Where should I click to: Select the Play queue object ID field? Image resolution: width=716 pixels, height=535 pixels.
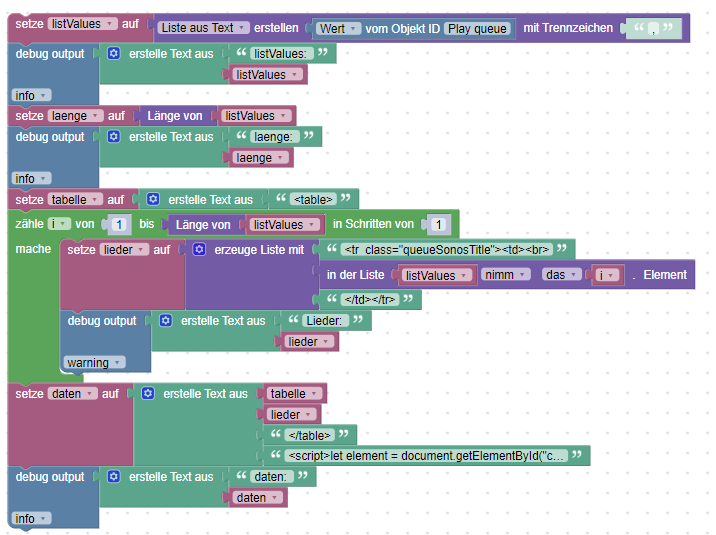click(477, 29)
